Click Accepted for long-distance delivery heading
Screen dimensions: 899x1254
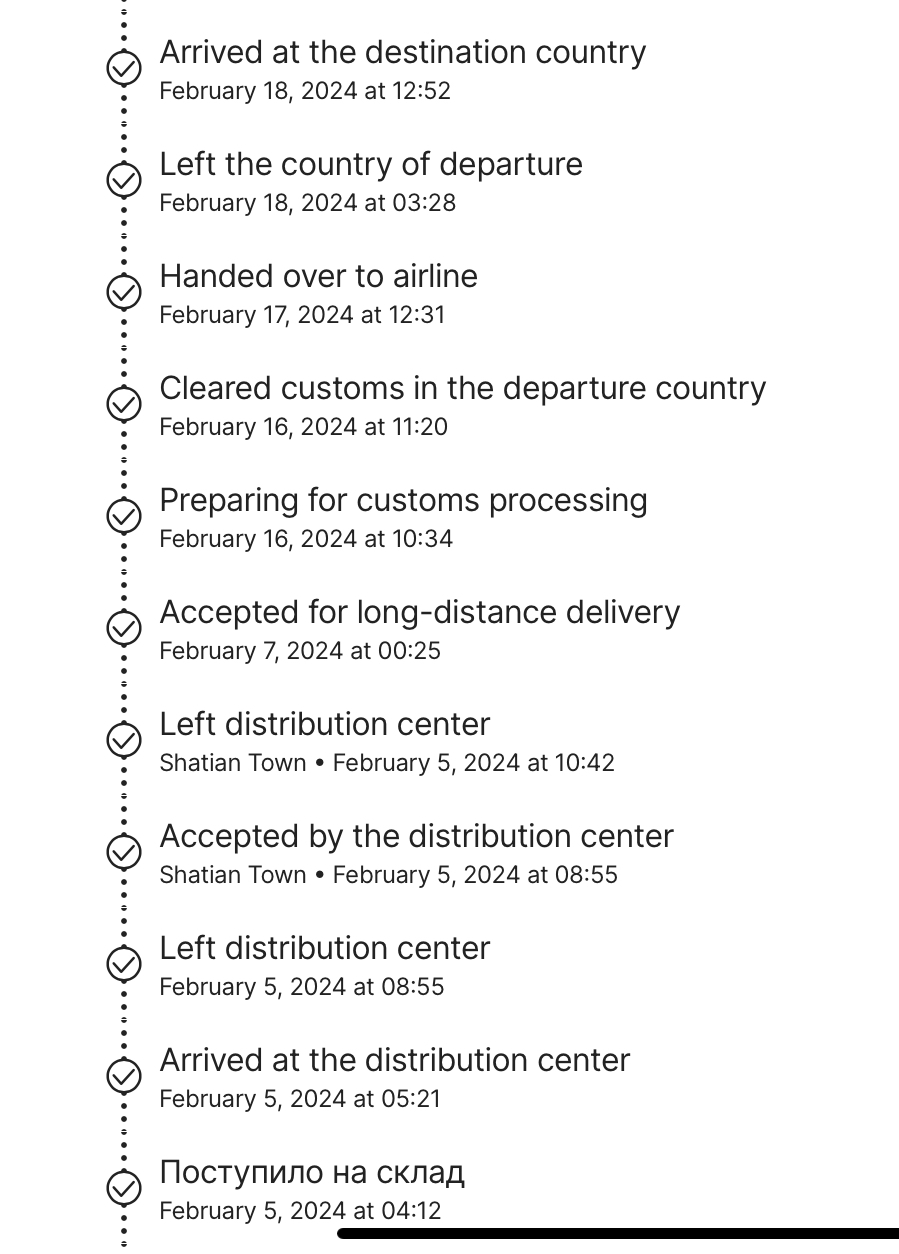tap(420, 612)
